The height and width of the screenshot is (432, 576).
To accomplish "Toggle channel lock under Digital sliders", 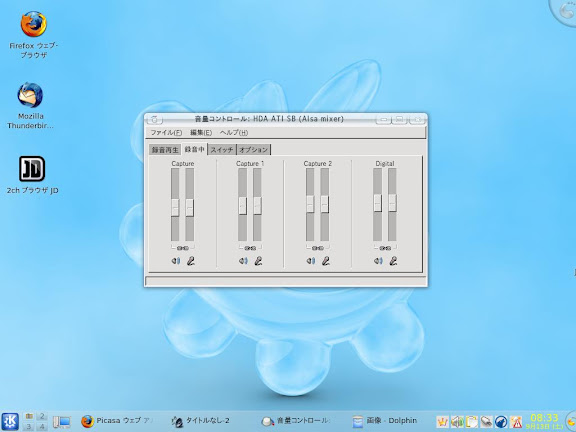I will point(385,248).
